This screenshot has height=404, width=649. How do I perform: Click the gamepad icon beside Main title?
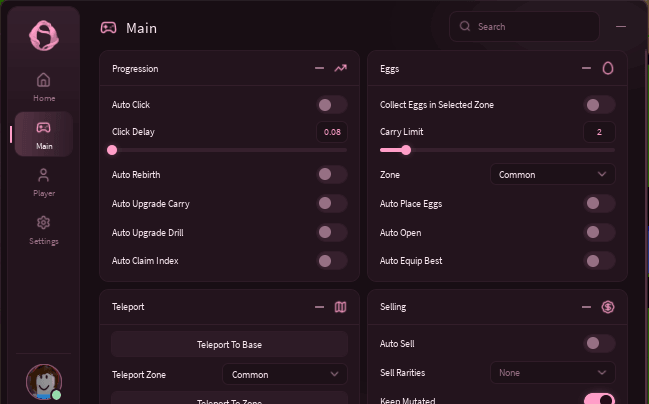pos(108,28)
